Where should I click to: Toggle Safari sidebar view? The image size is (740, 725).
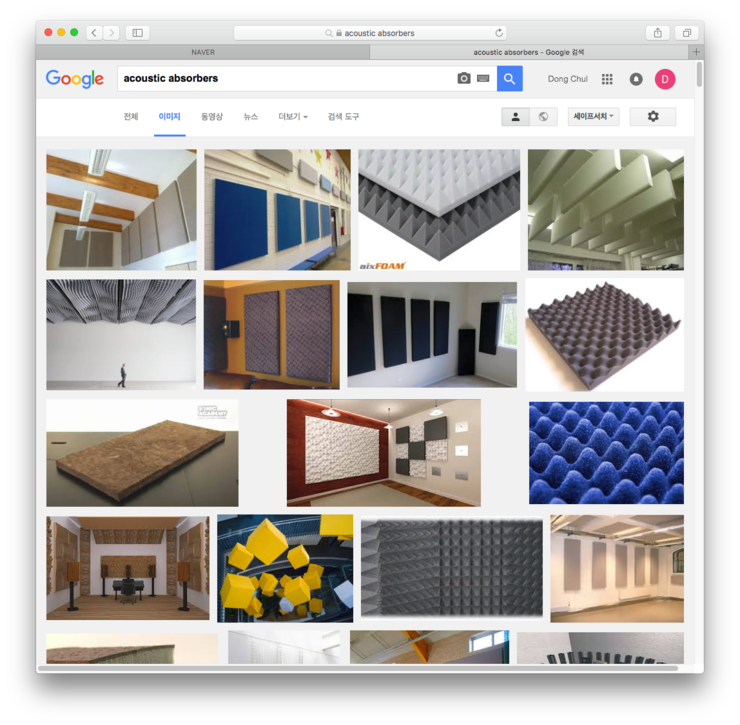point(138,33)
